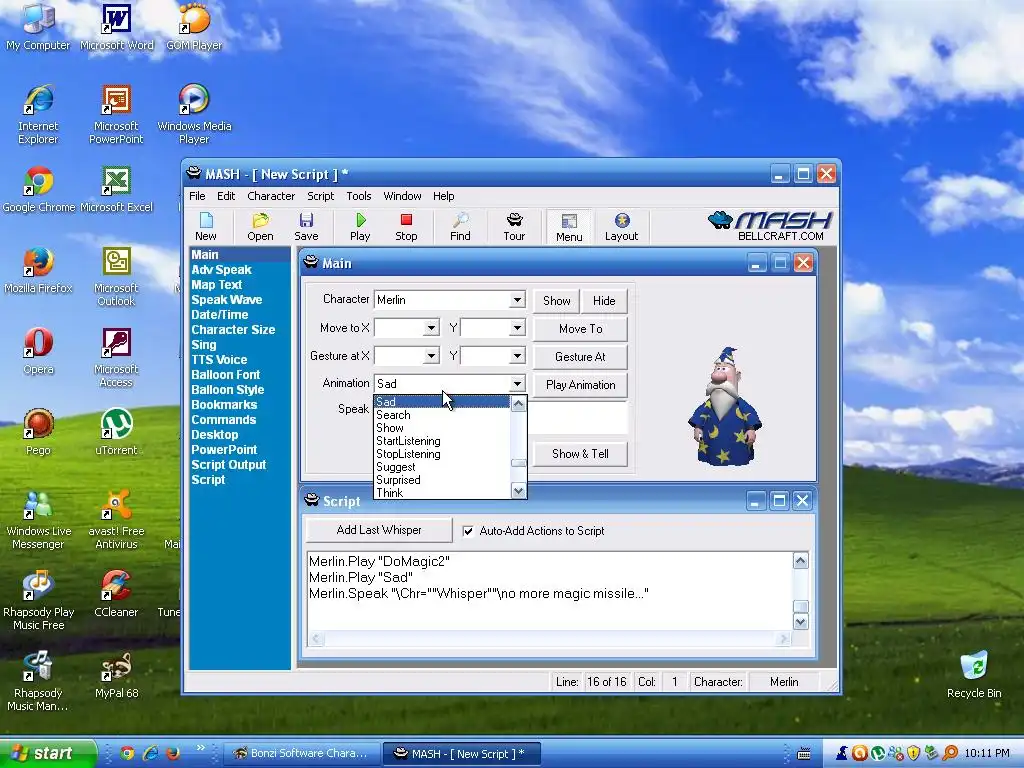Viewport: 1024px width, 768px height.
Task: Expand the Character dropdown showing Merlin
Action: [x=517, y=300]
